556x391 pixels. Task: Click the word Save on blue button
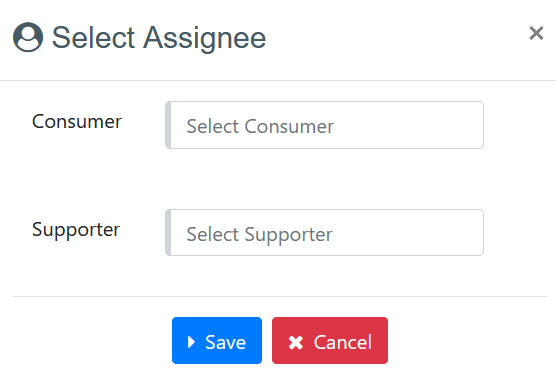coord(226,342)
